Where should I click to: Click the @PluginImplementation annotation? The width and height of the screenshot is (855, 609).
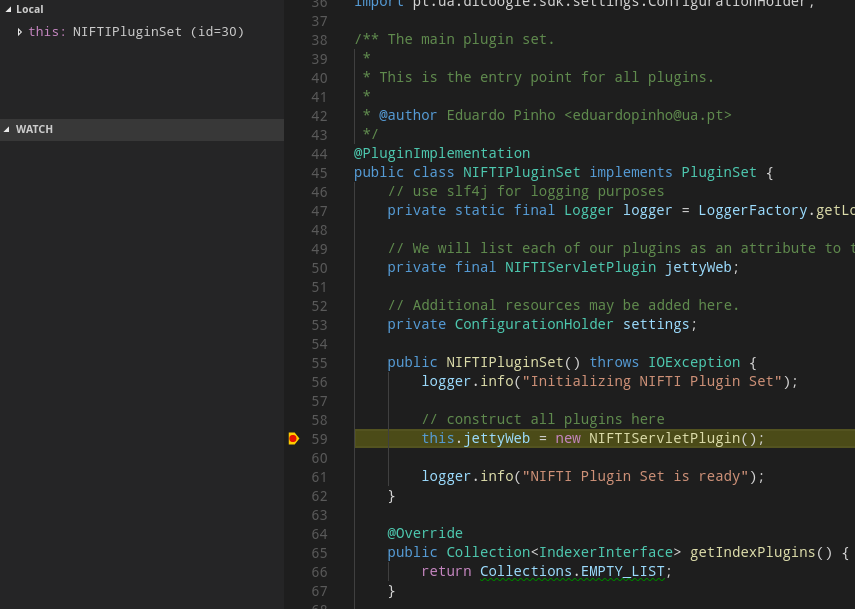[442, 153]
